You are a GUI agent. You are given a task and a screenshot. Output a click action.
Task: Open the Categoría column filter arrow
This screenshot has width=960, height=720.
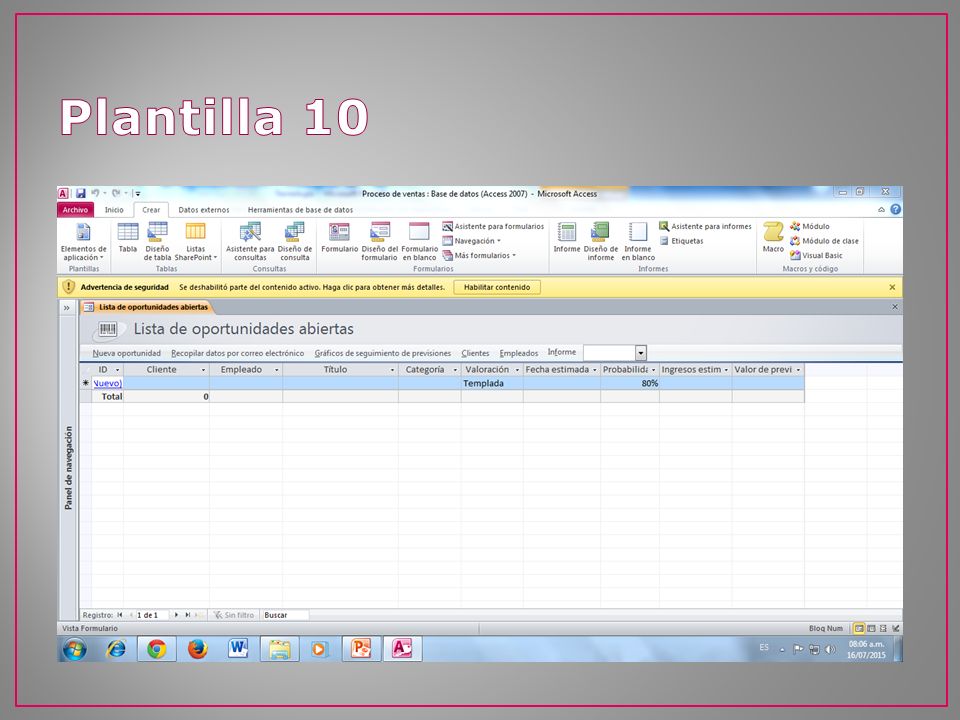click(x=455, y=370)
